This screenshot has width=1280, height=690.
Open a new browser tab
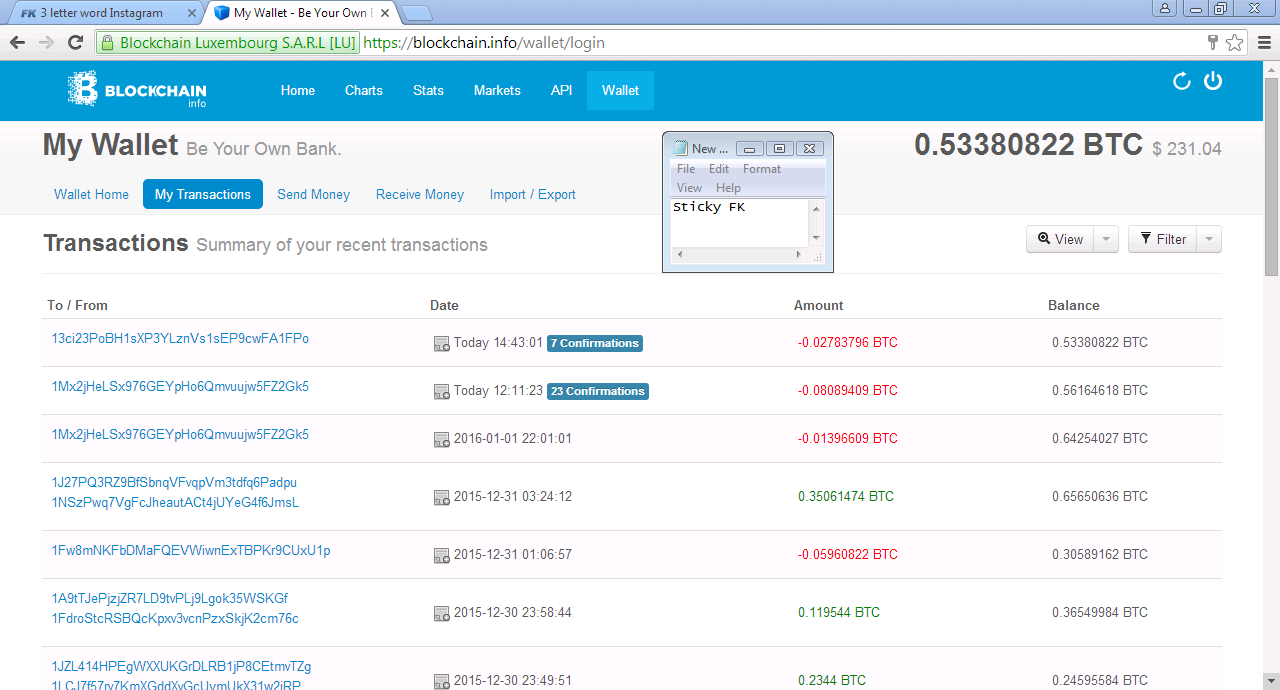pos(417,13)
